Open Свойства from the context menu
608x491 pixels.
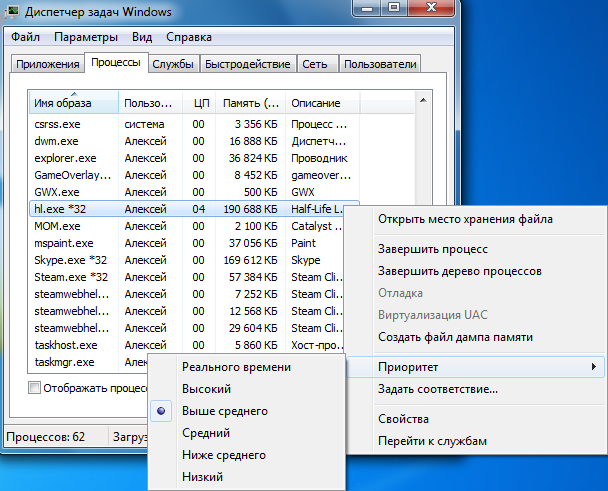[403, 419]
